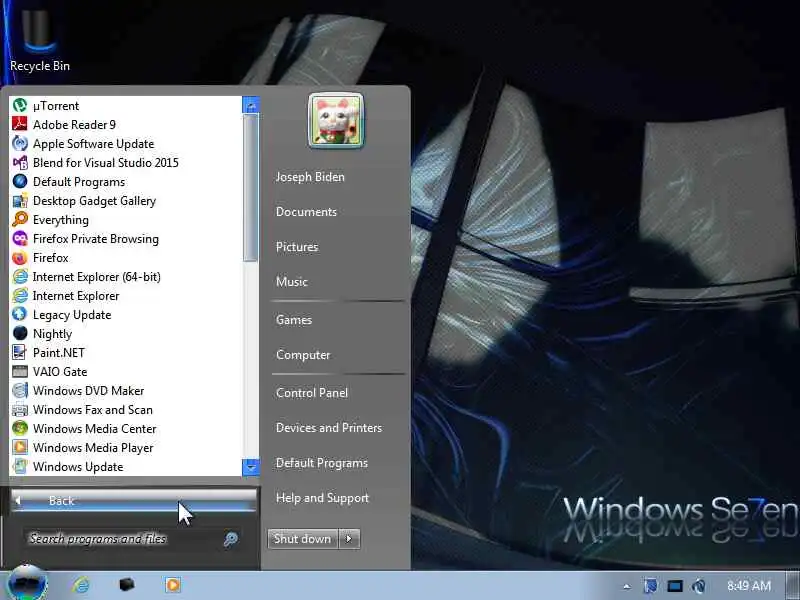Click the programs list scroll-up arrow
This screenshot has width=800, height=600.
tap(251, 106)
